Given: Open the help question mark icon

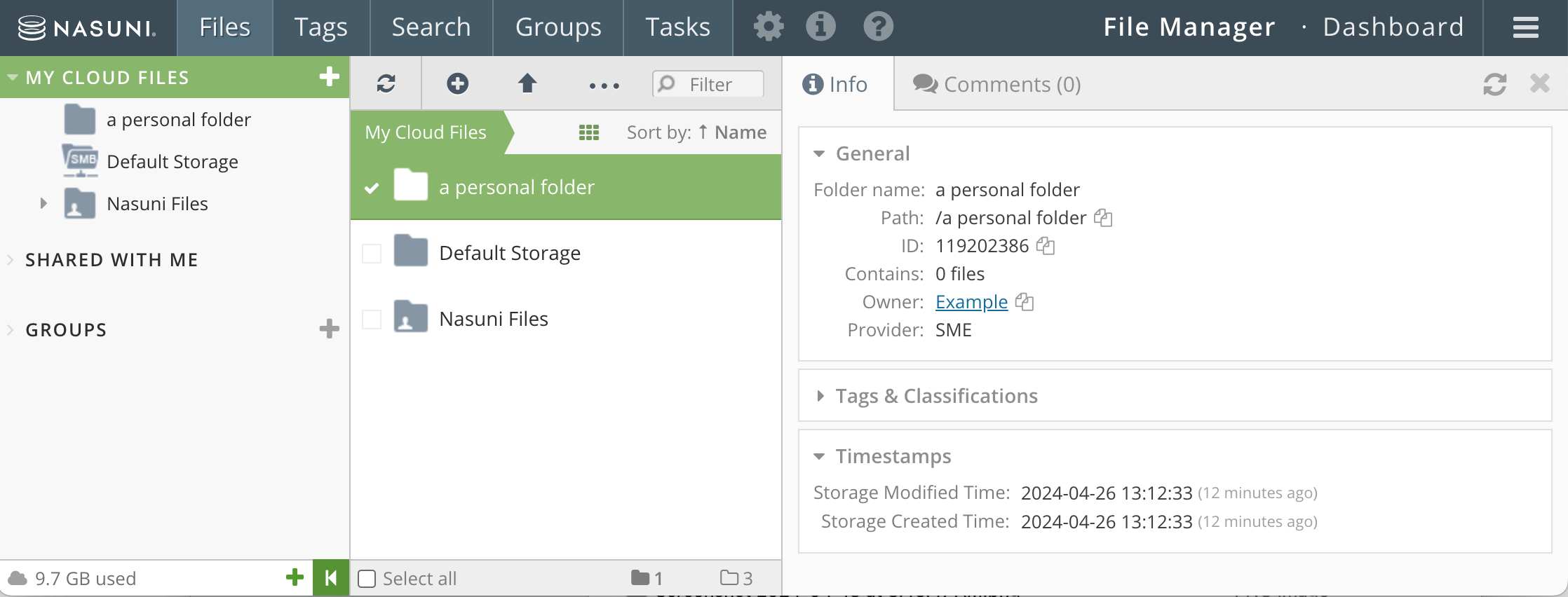Looking at the screenshot, I should click(878, 27).
